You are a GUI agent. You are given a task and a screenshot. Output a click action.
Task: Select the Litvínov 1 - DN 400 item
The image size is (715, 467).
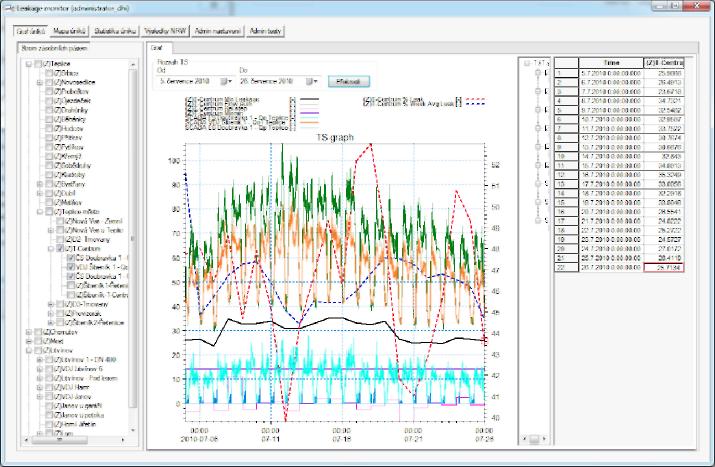tap(85, 360)
